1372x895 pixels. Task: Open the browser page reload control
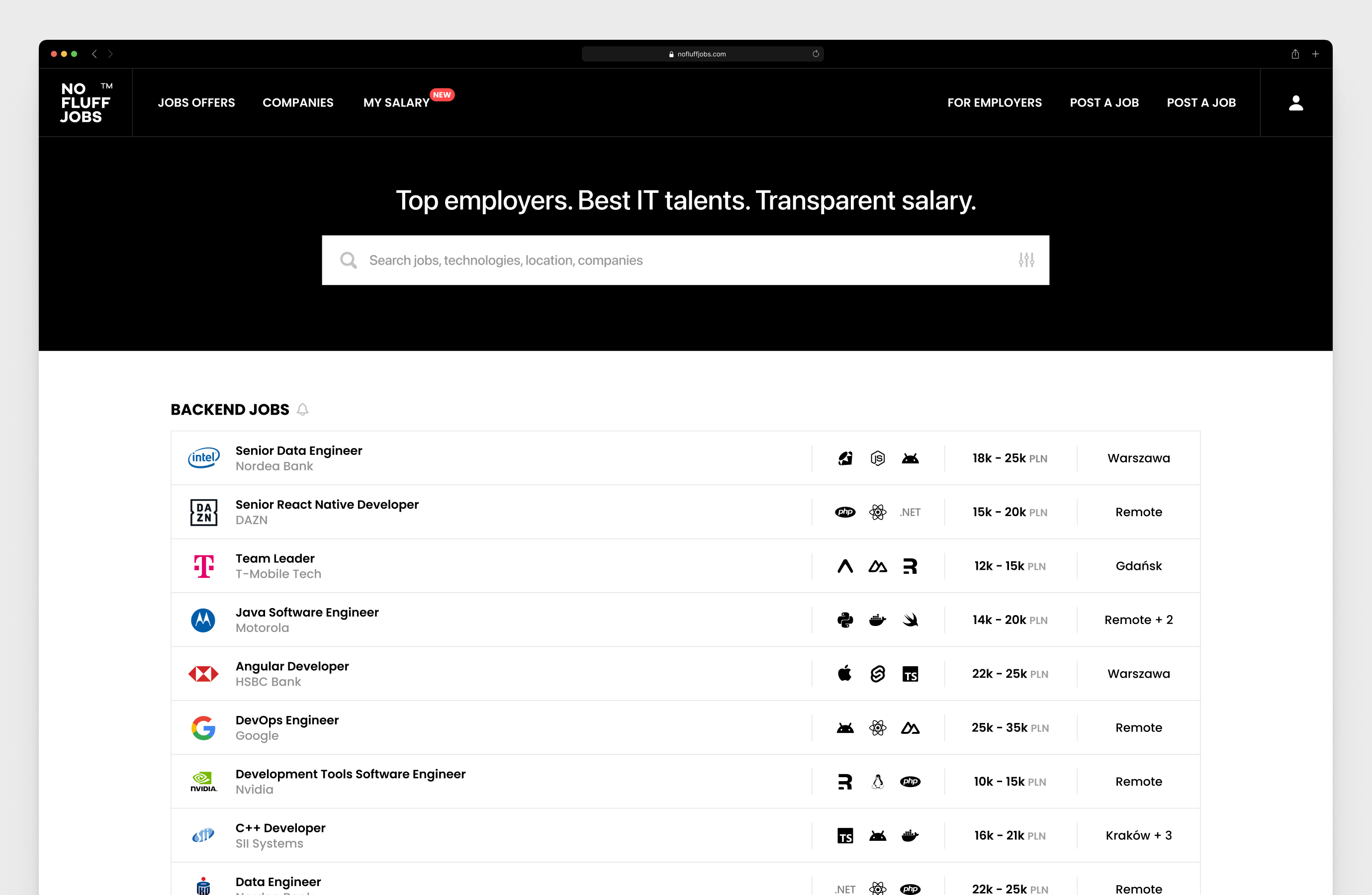(816, 54)
